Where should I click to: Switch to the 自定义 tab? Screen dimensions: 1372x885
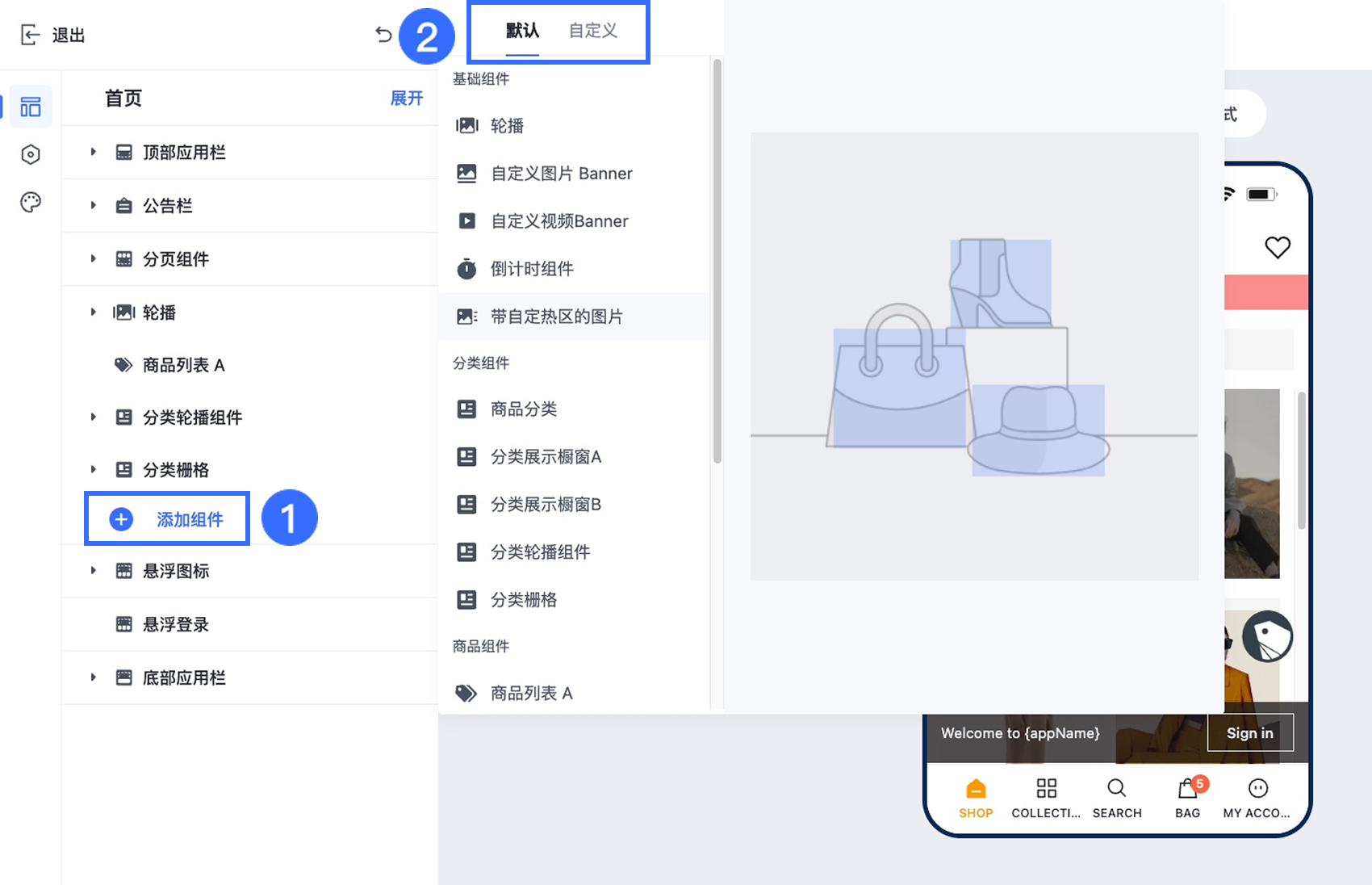593,31
